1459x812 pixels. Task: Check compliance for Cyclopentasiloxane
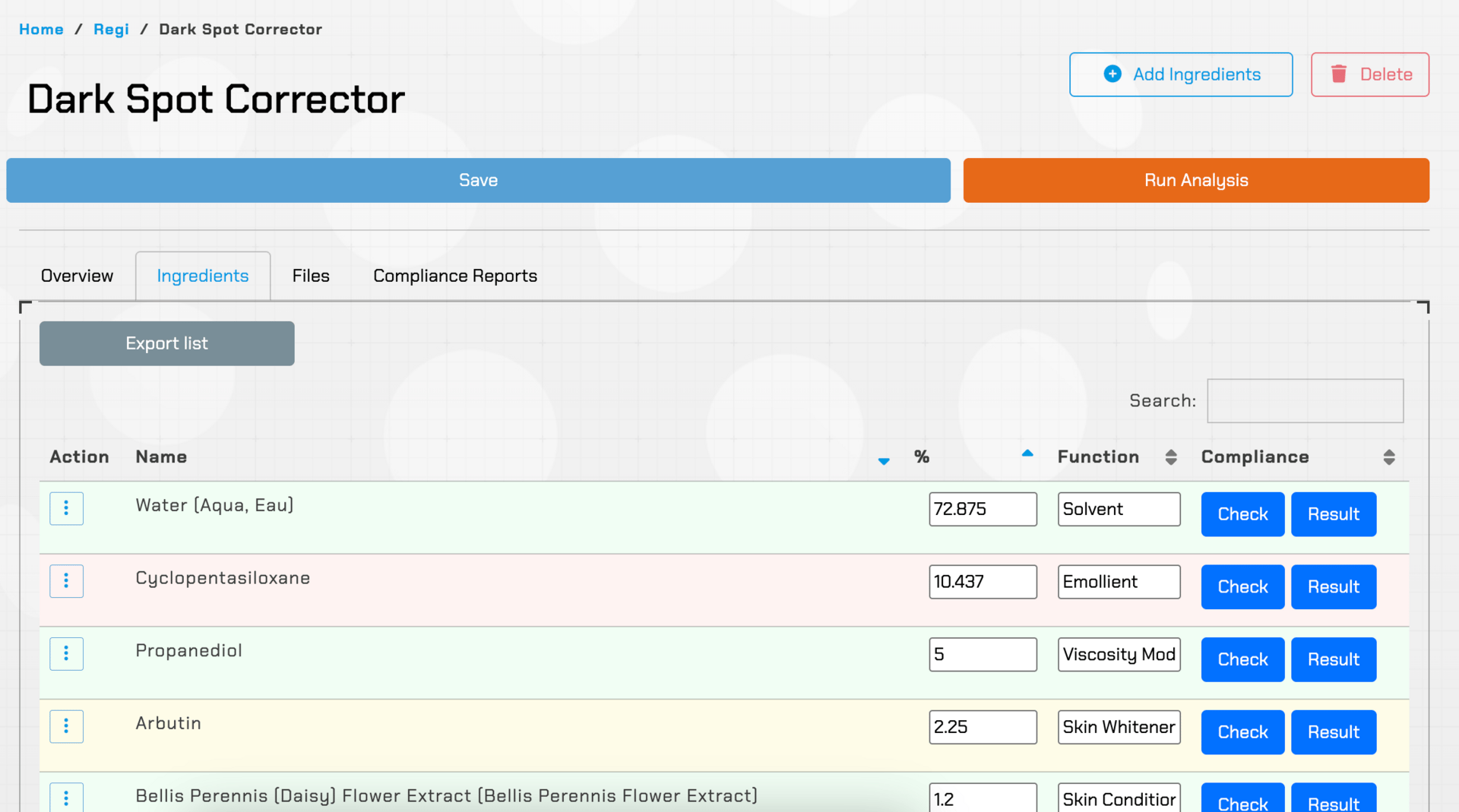coord(1242,586)
